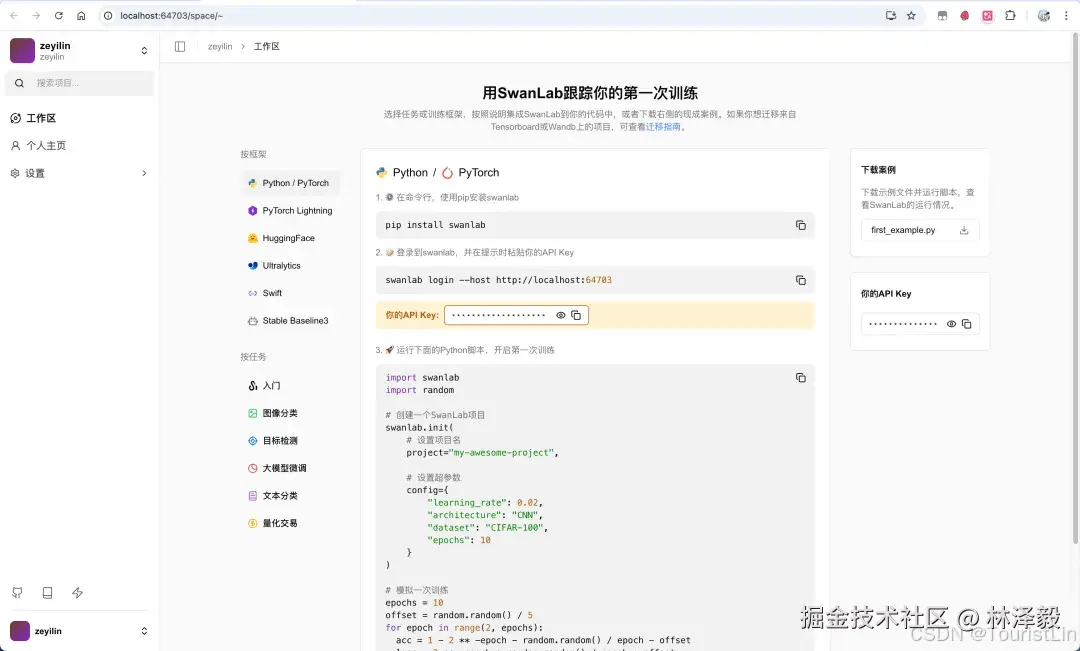Click the browser profile avatar
The height and width of the screenshot is (651, 1080).
tap(1043, 15)
